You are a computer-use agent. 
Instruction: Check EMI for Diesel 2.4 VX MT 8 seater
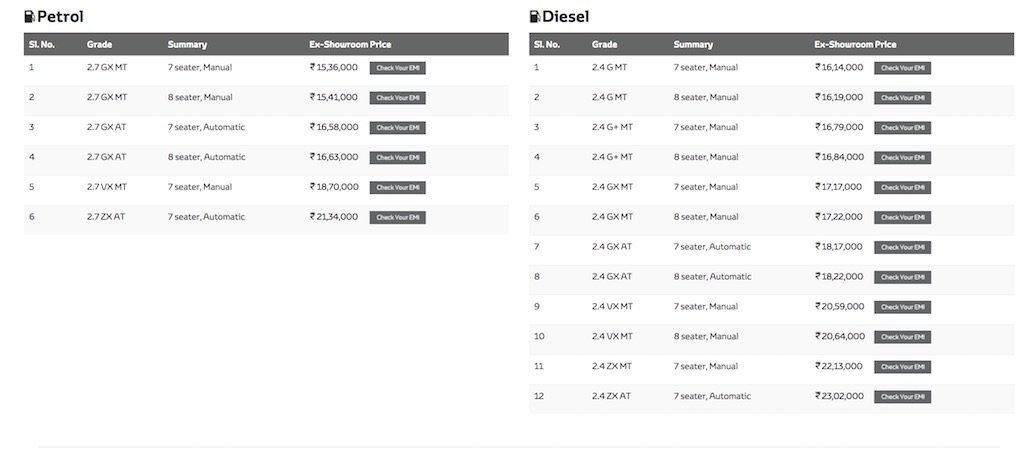point(902,337)
